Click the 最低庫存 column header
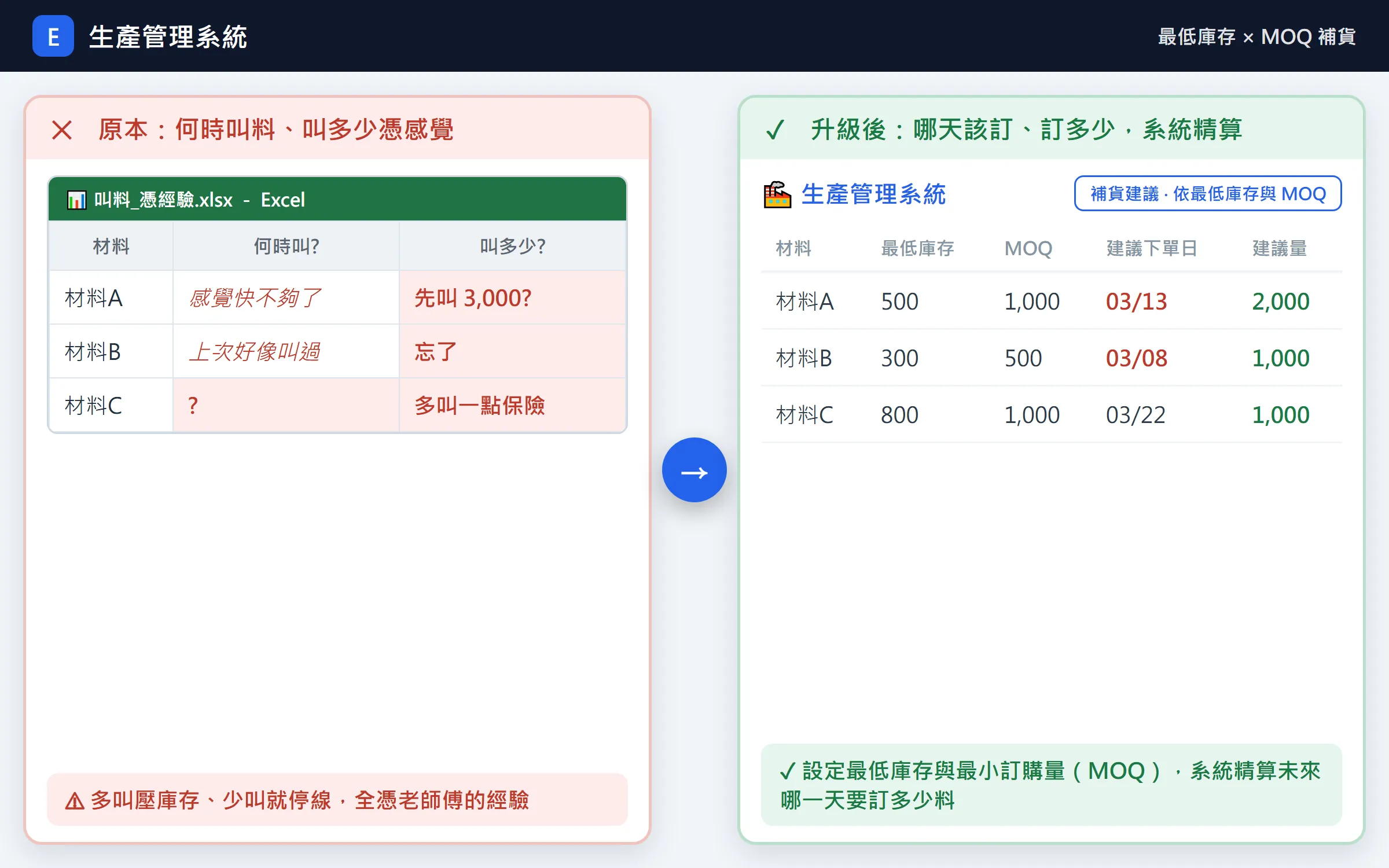This screenshot has width=1389, height=868. 917,249
